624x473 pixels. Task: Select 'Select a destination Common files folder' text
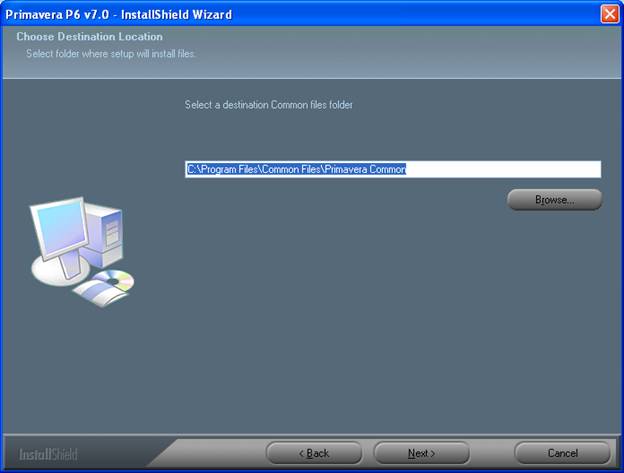tap(269, 105)
